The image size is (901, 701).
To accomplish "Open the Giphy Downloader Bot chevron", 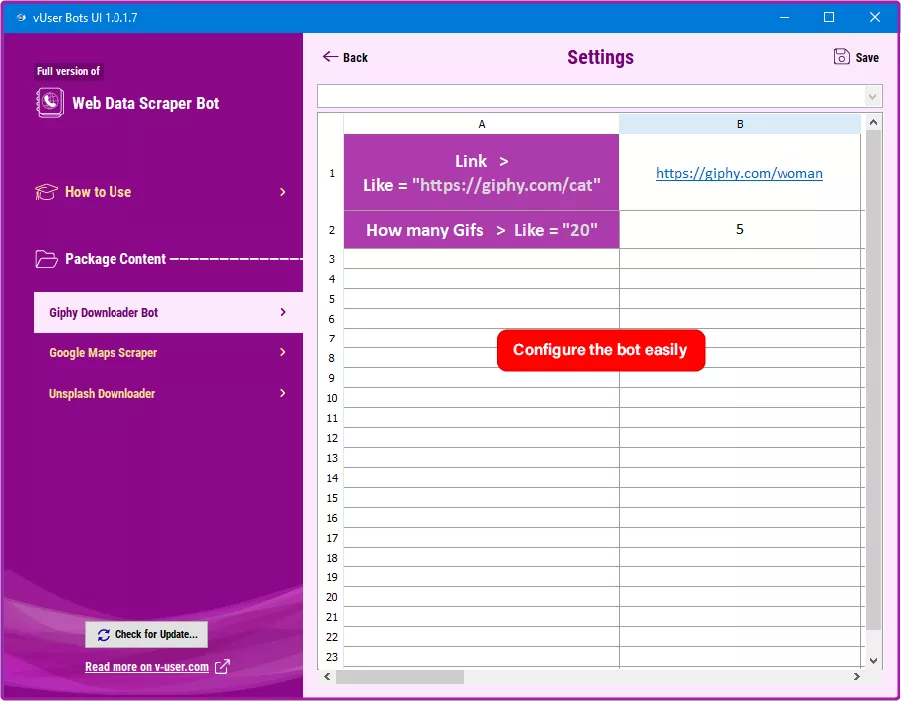I will pyautogui.click(x=283, y=312).
